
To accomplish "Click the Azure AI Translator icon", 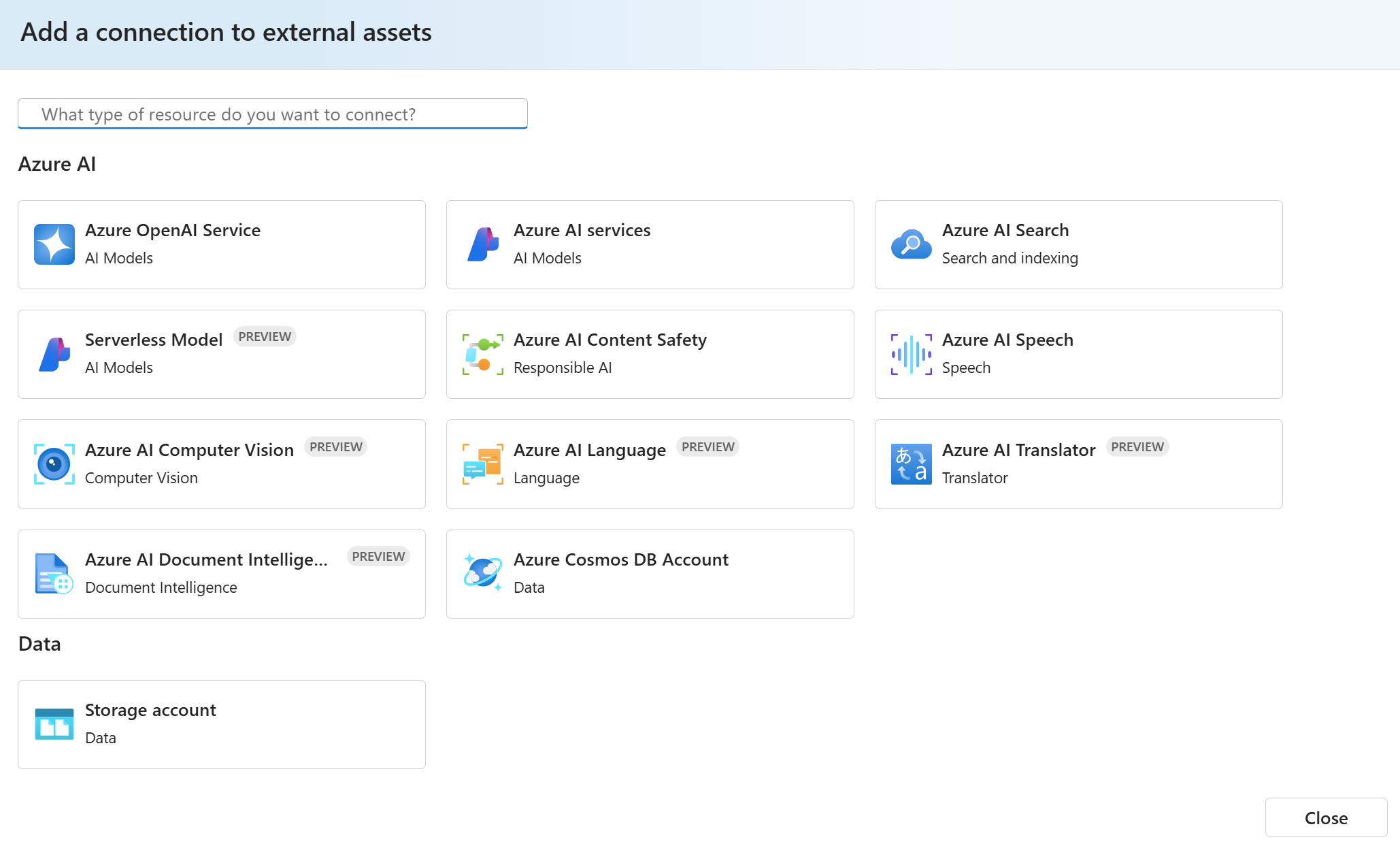I will [x=911, y=464].
